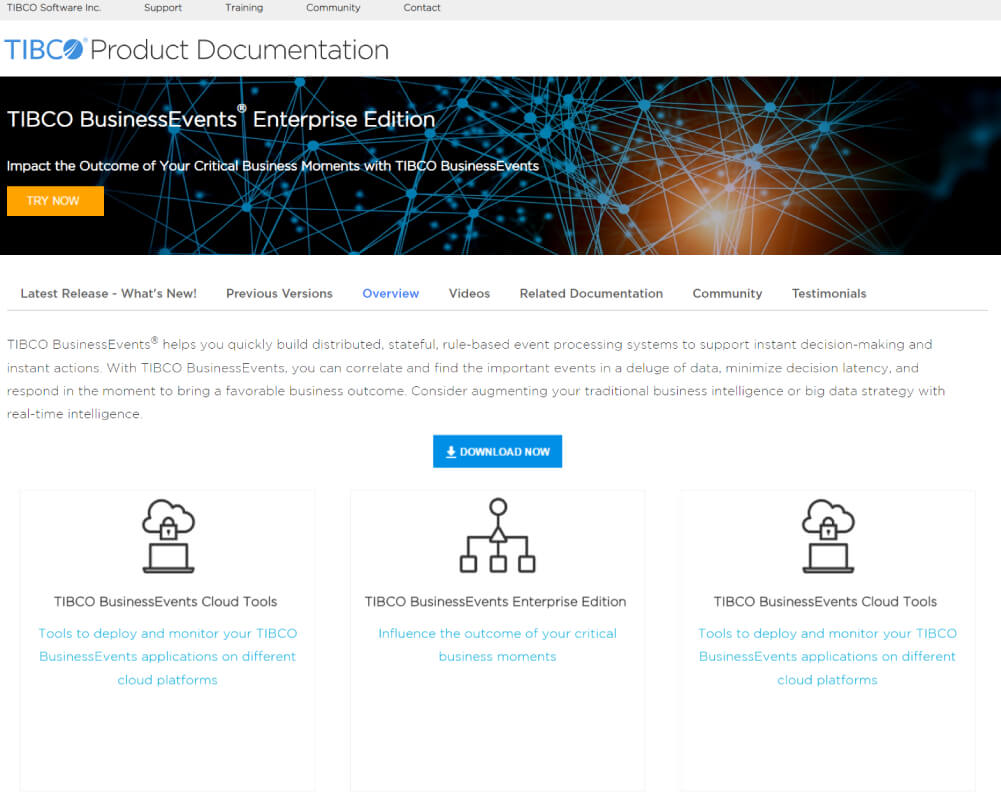Open 'Influence the outcome of your critical' link
The height and width of the screenshot is (800, 1001).
pyautogui.click(x=497, y=645)
